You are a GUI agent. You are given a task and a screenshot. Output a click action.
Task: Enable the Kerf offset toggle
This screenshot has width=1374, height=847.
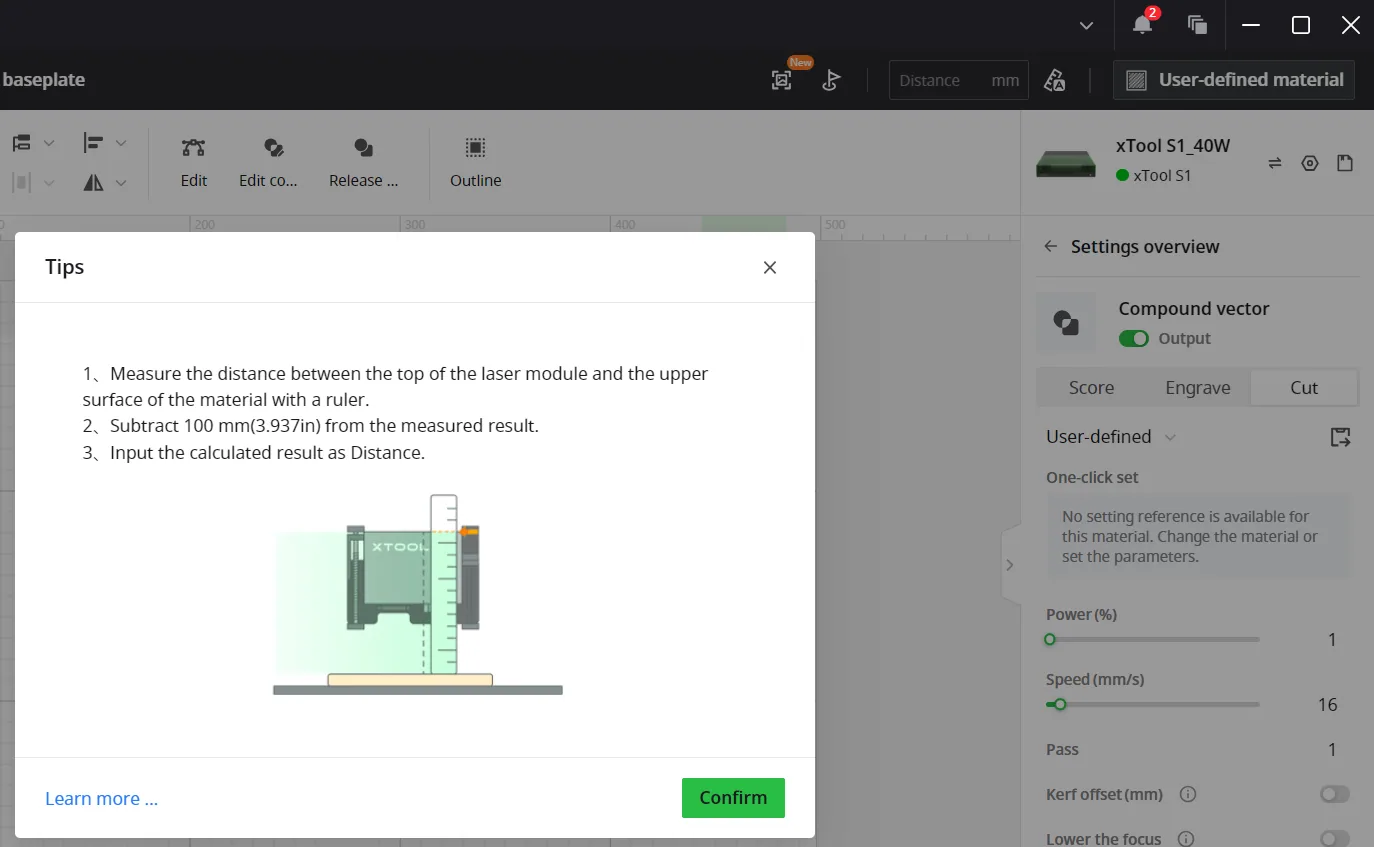[1335, 794]
